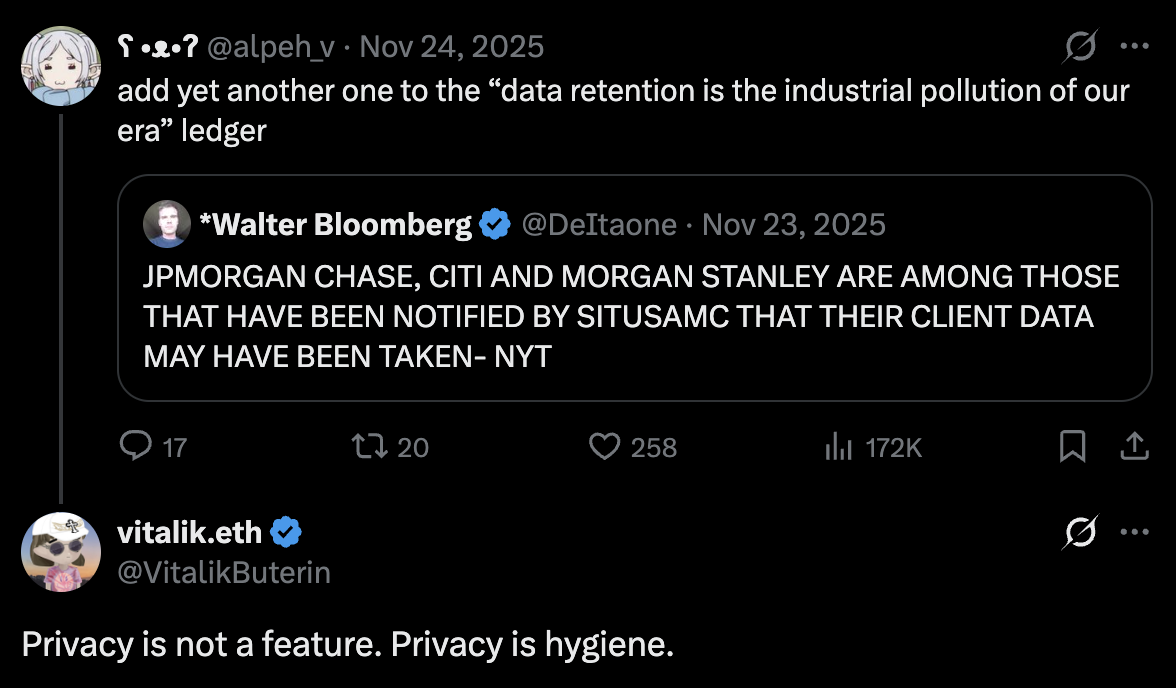This screenshot has width=1176, height=688.
Task: Open more options on alpeh_v's tweet
Action: pyautogui.click(x=1136, y=46)
